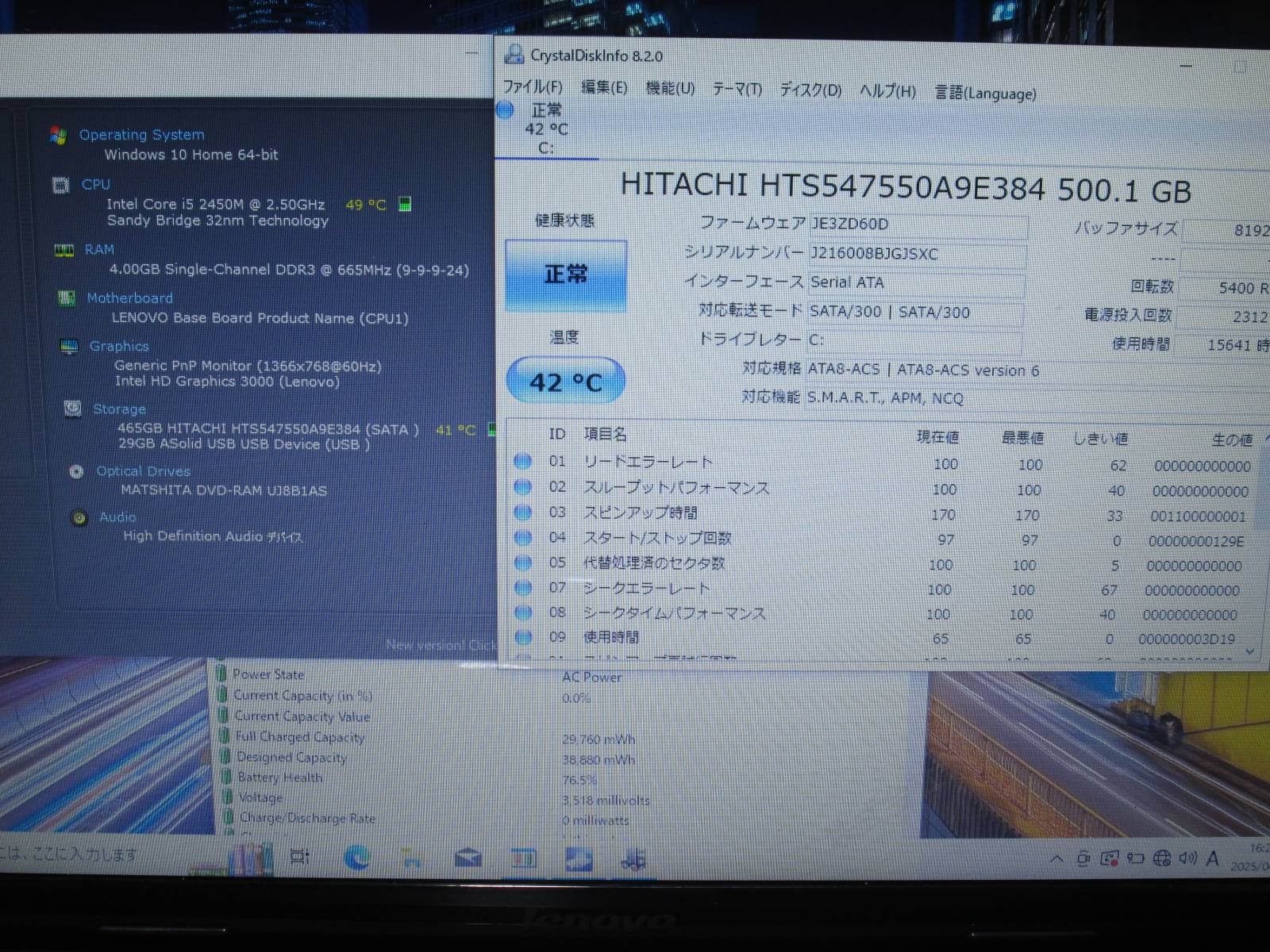Click status circle for row 01 リードエラーレート

(x=522, y=461)
